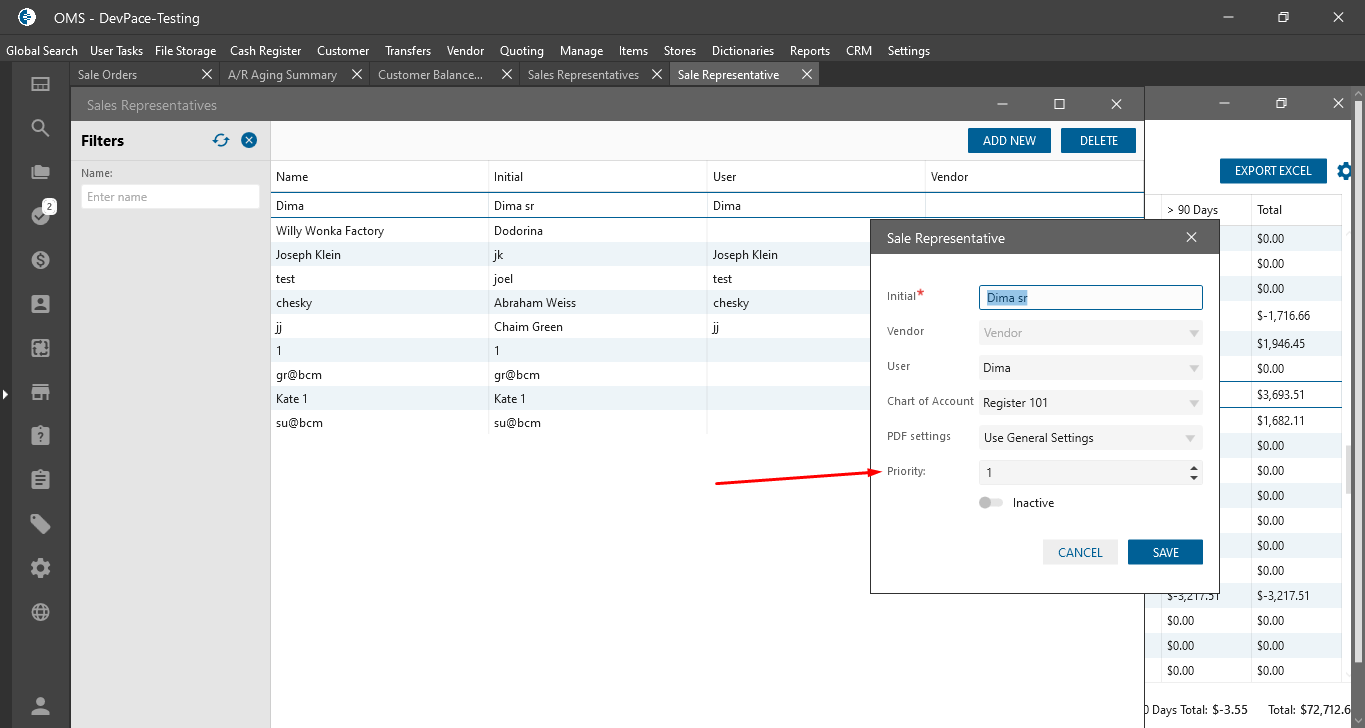This screenshot has height=728, width=1365.
Task: Expand the PDF settings dropdown
Action: coord(1190,438)
